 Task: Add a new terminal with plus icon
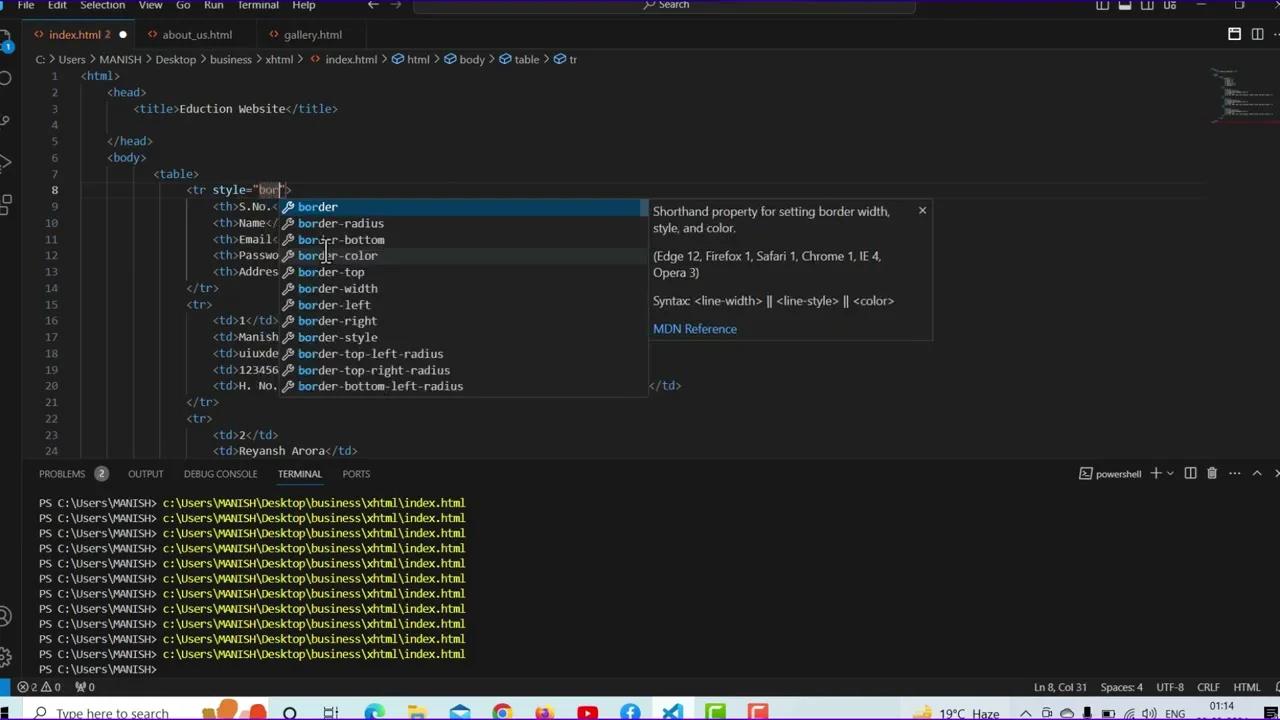pyautogui.click(x=1156, y=474)
